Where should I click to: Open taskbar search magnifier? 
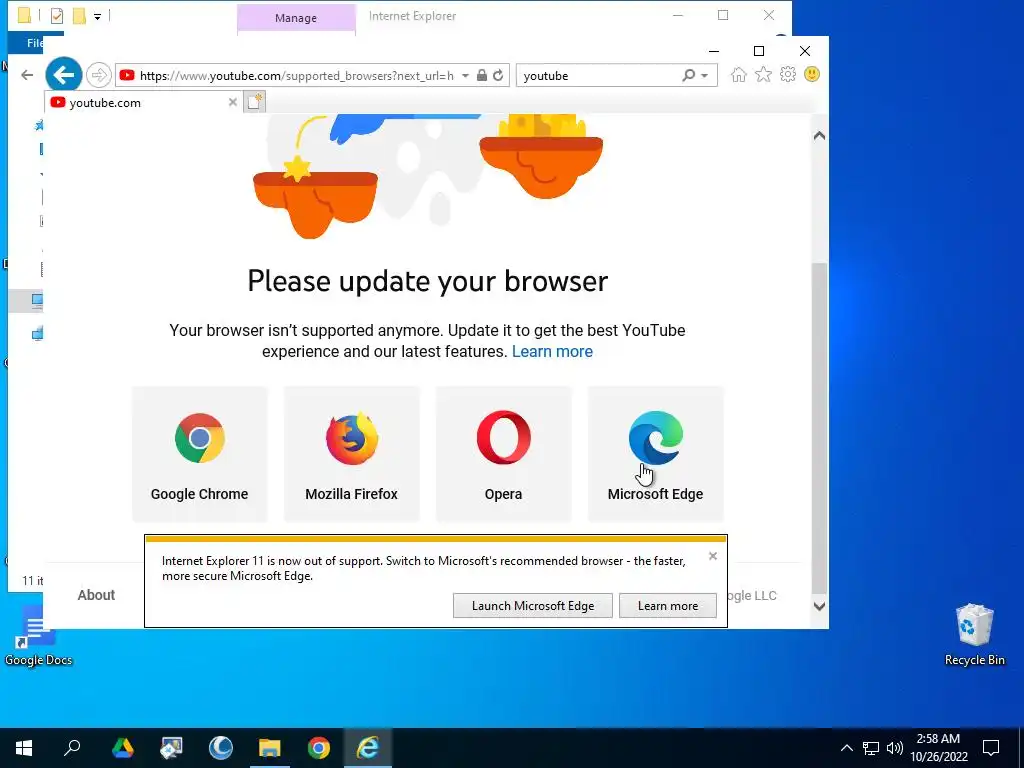coord(72,748)
